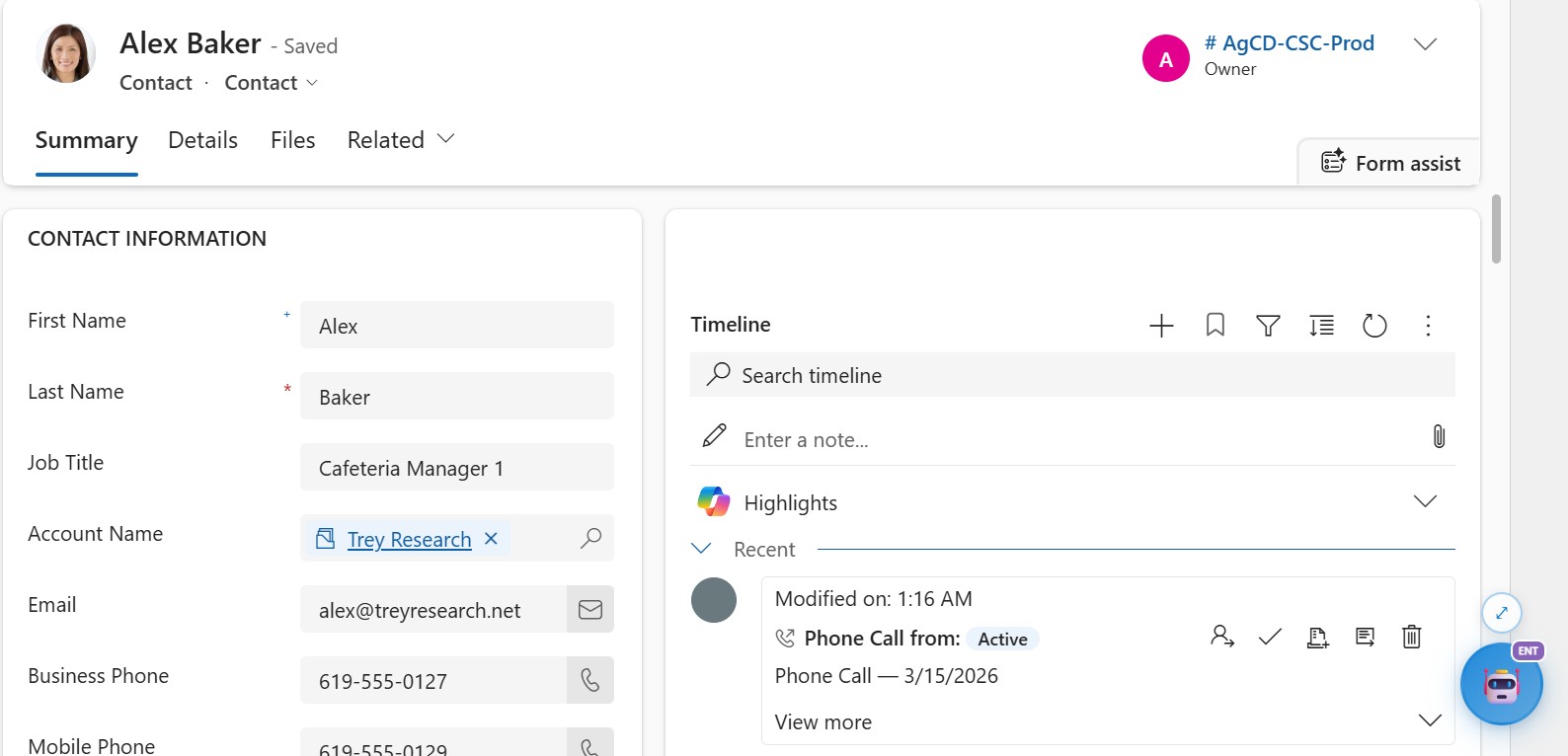The height and width of the screenshot is (756, 1568).
Task: Click the call icon next to Business Phone
Action: tap(590, 681)
